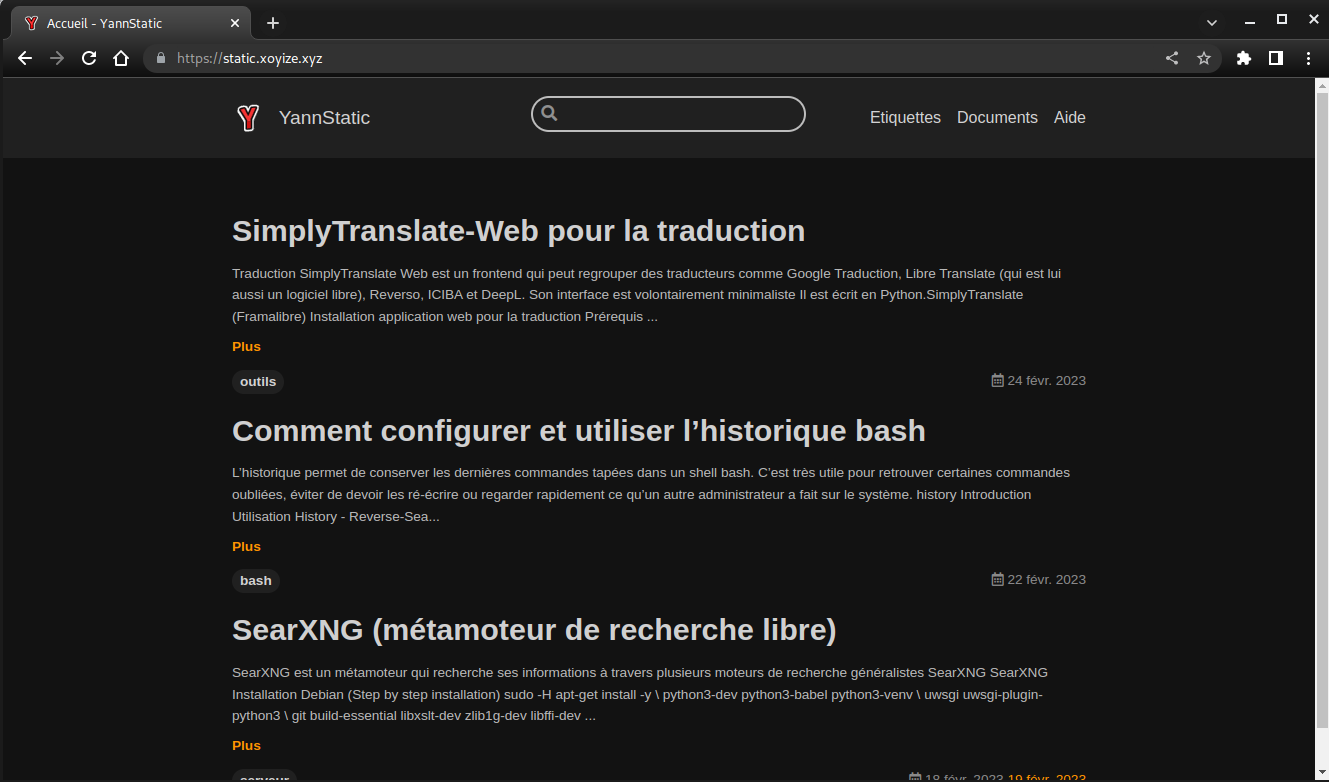Open a new browser tab
Image resolution: width=1329 pixels, height=782 pixels.
point(273,22)
